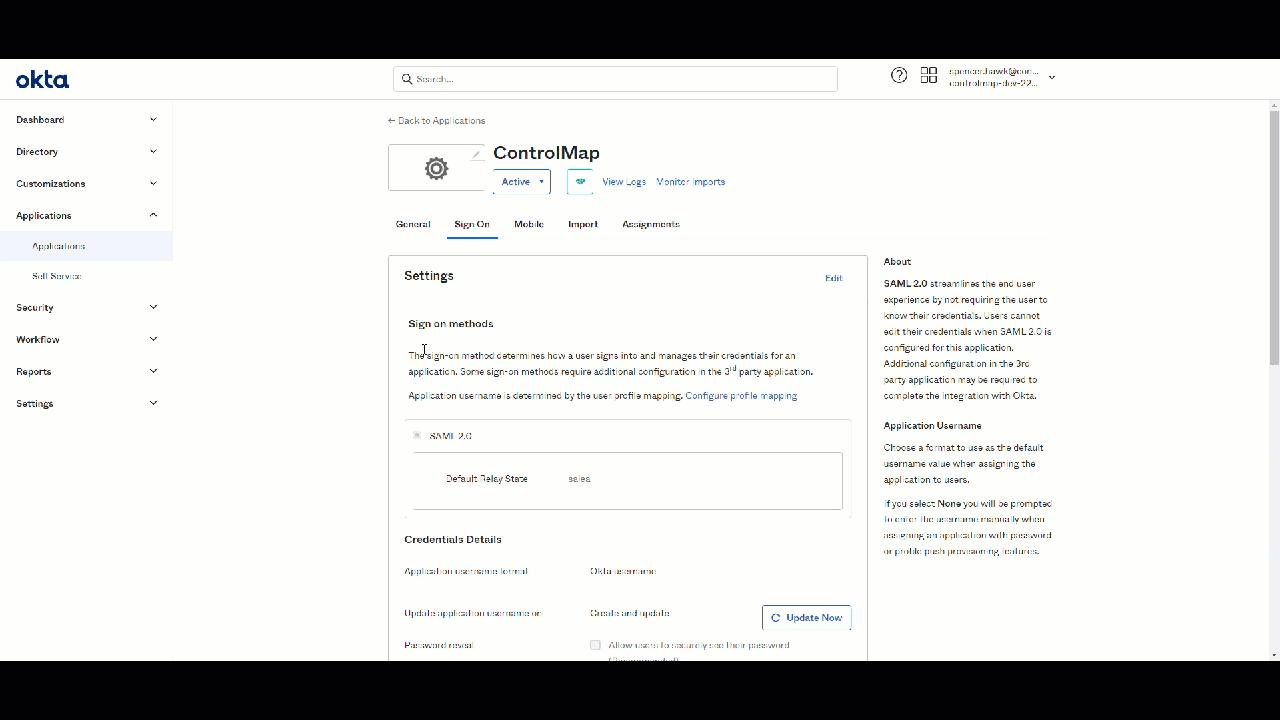Open the Active status dropdown
Screen dimensions: 1280x720
[522, 182]
